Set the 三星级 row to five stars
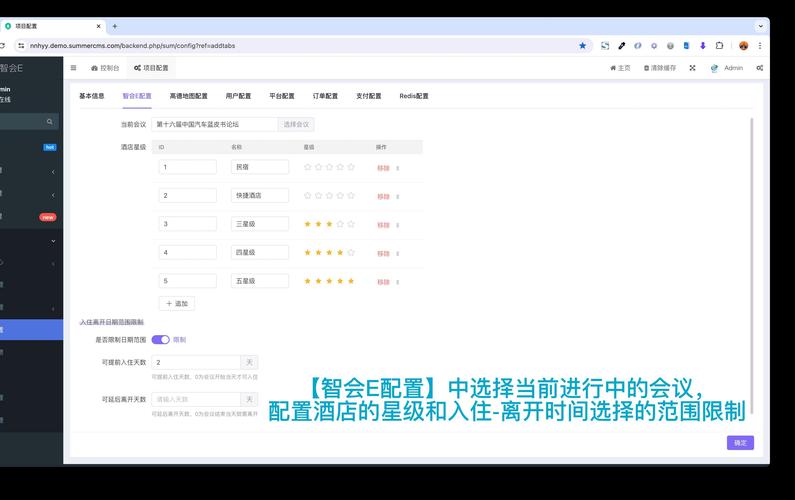This screenshot has width=795, height=500. tap(351, 225)
